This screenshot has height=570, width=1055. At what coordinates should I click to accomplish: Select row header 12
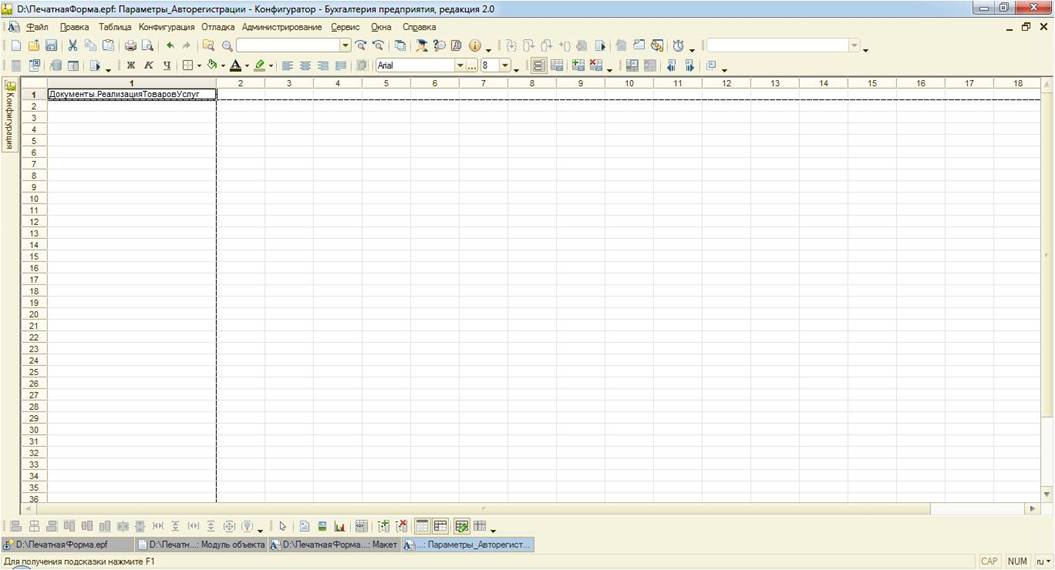pos(34,222)
